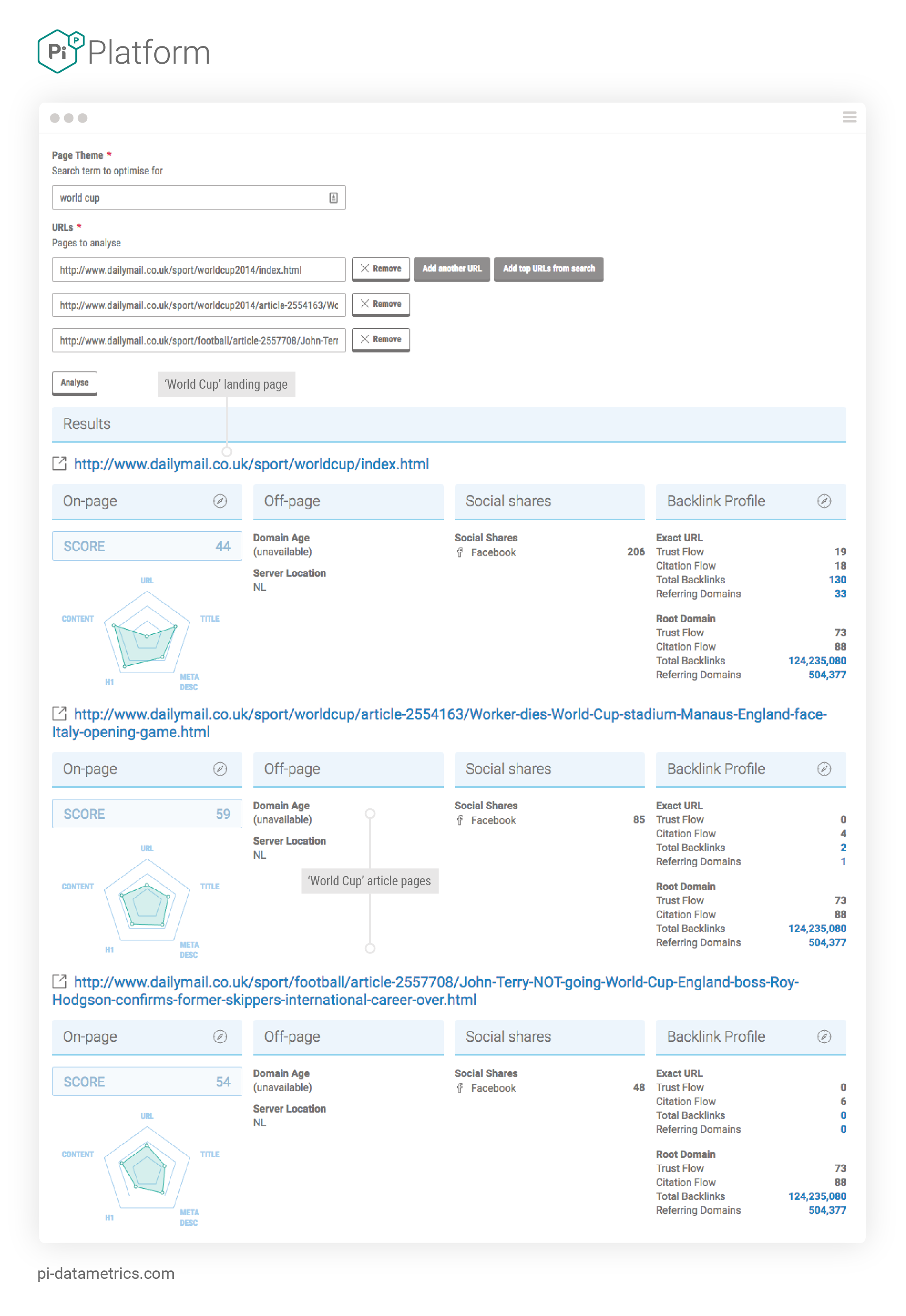
Task: Click compass icon in second Backlink Profile header
Action: (x=824, y=769)
